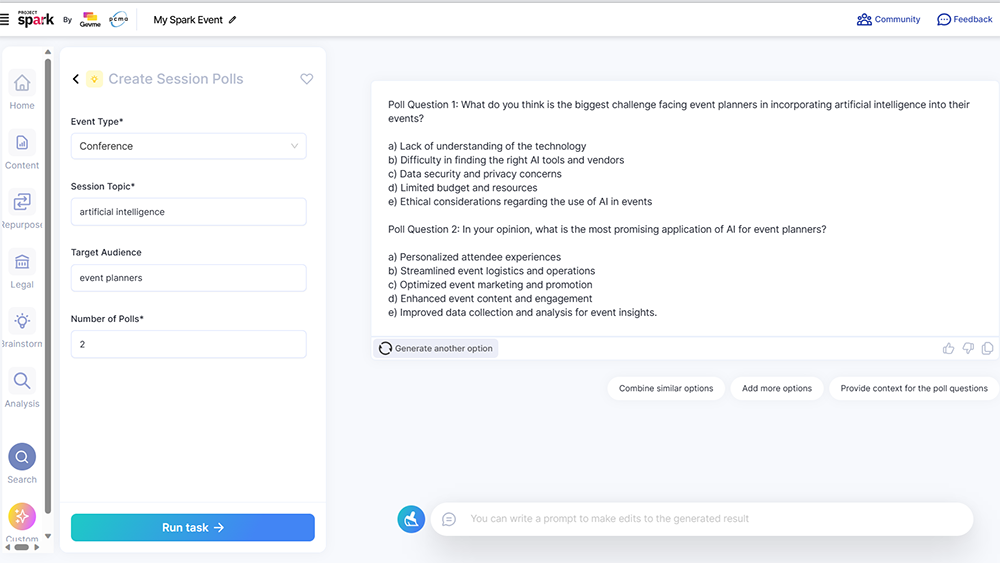Image resolution: width=1000 pixels, height=563 pixels.
Task: Dislike the result with thumbs down
Action: 968,348
